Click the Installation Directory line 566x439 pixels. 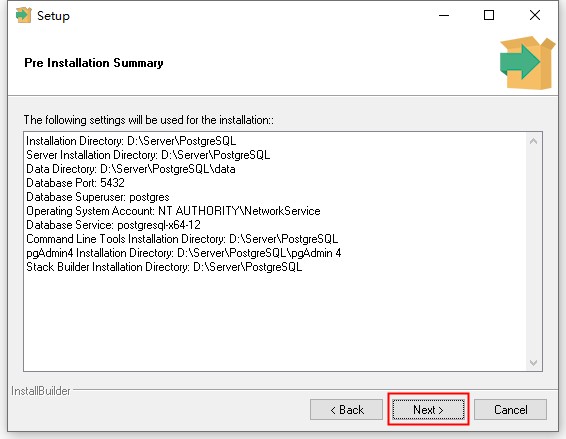[x=131, y=141]
